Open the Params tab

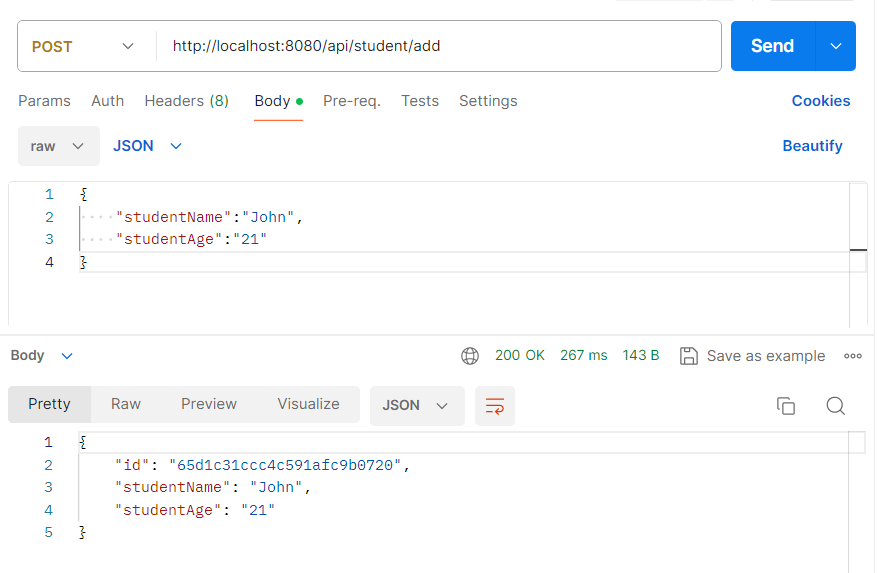click(44, 101)
